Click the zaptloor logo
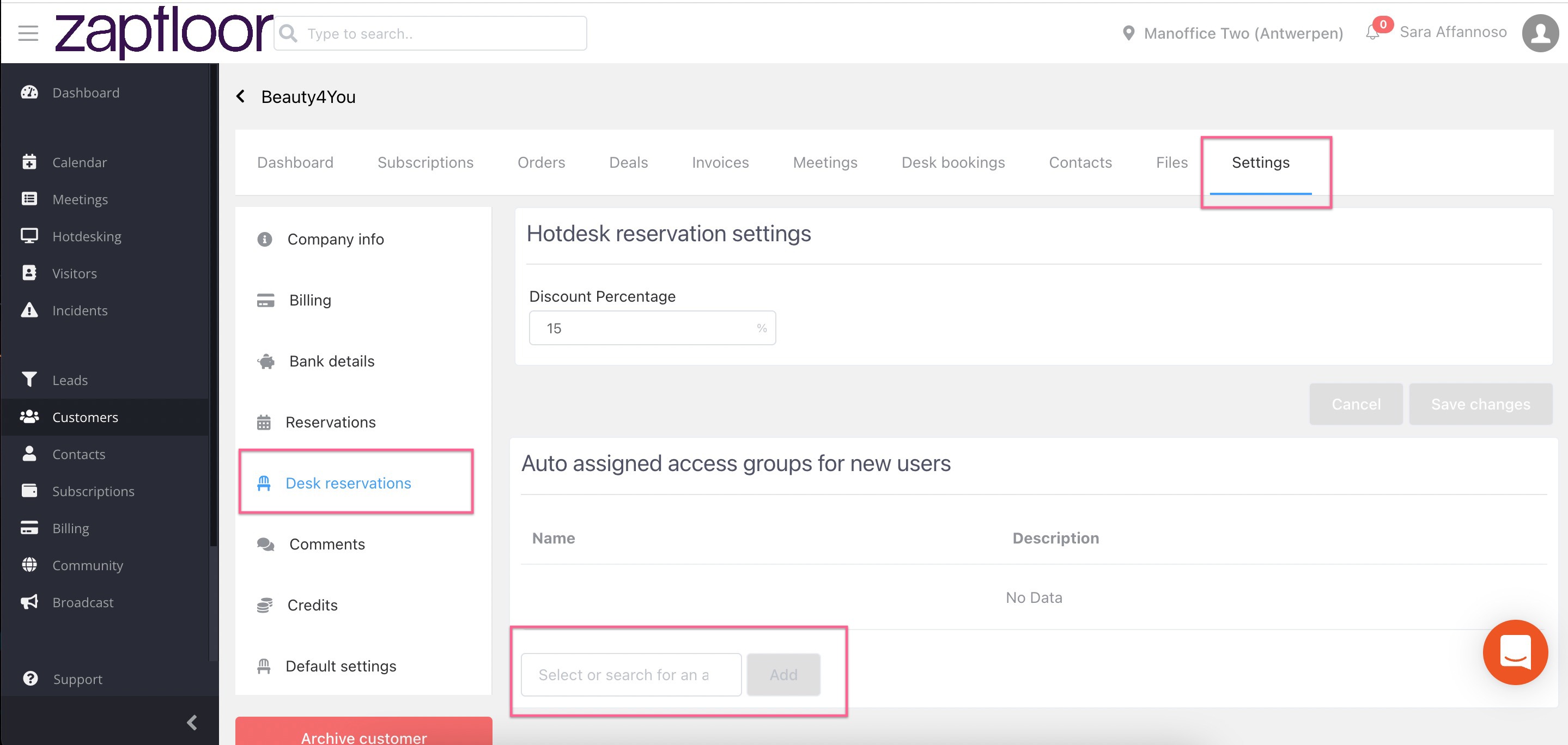The image size is (1568, 745). [x=164, y=32]
